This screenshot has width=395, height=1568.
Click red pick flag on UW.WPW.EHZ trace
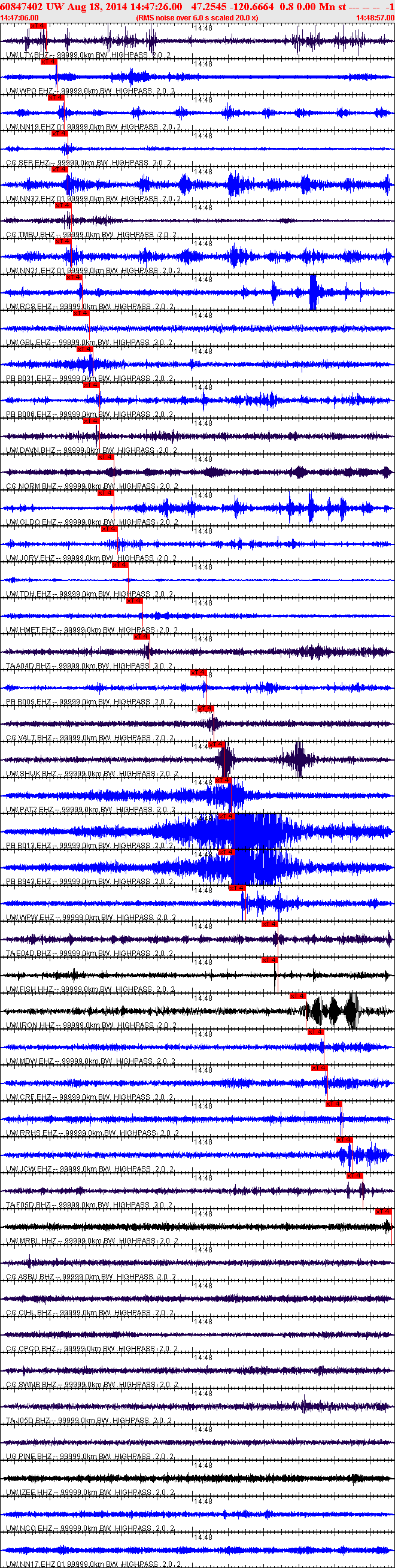pyautogui.click(x=237, y=888)
